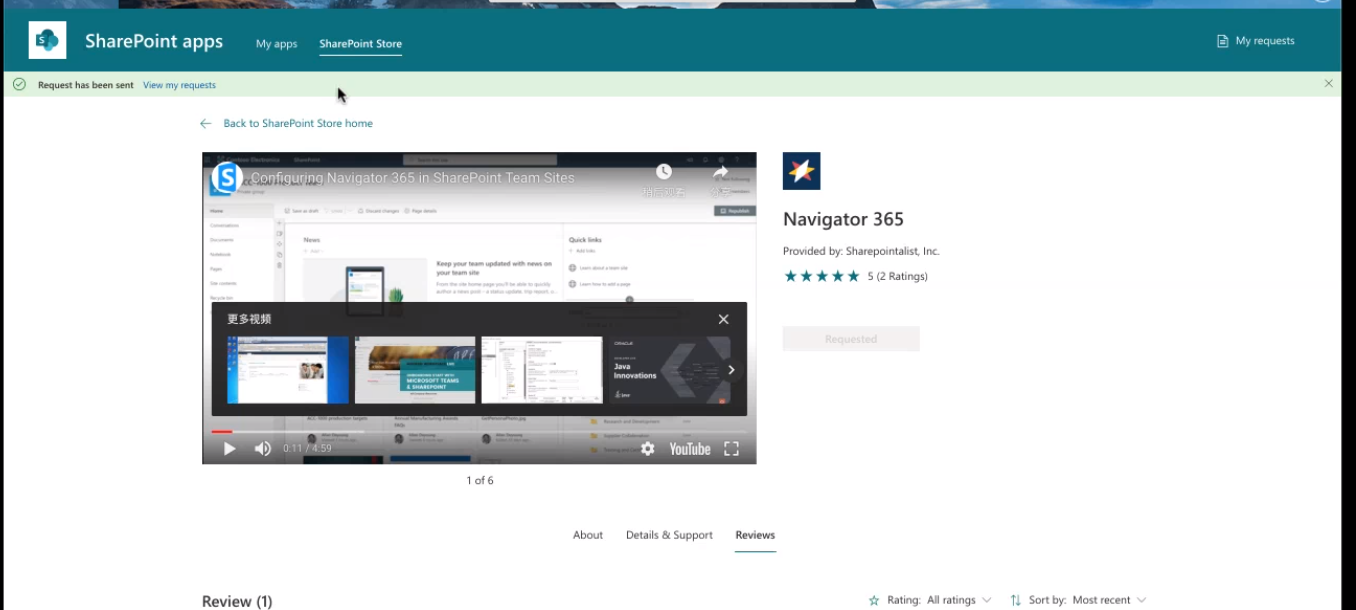Click the View my requests link
The image size is (1356, 610).
point(178,85)
